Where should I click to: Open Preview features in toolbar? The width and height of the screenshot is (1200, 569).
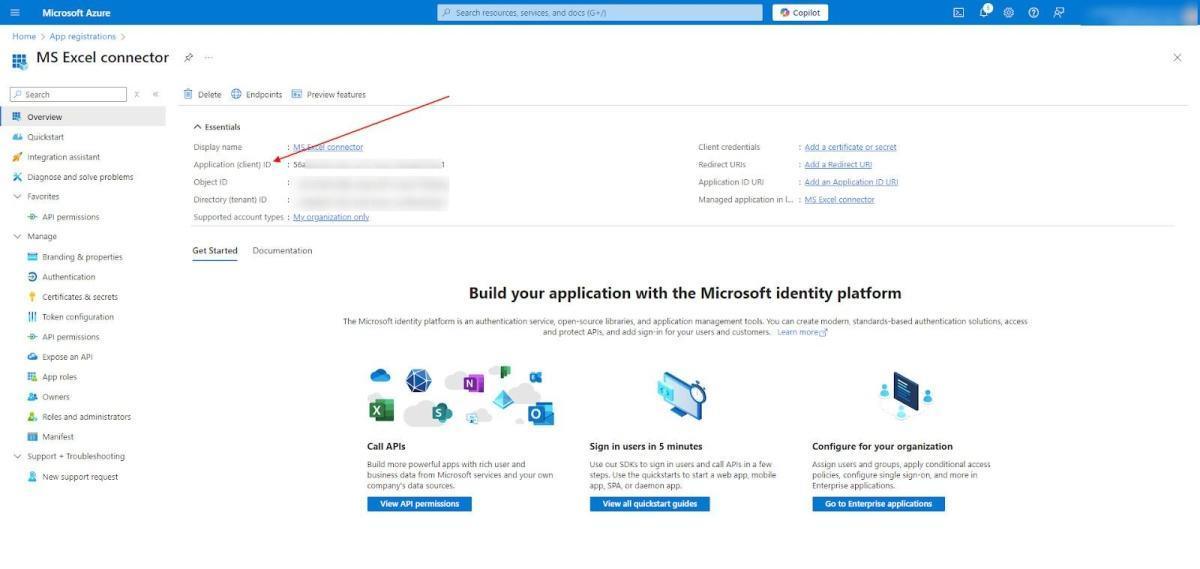[x=329, y=94]
